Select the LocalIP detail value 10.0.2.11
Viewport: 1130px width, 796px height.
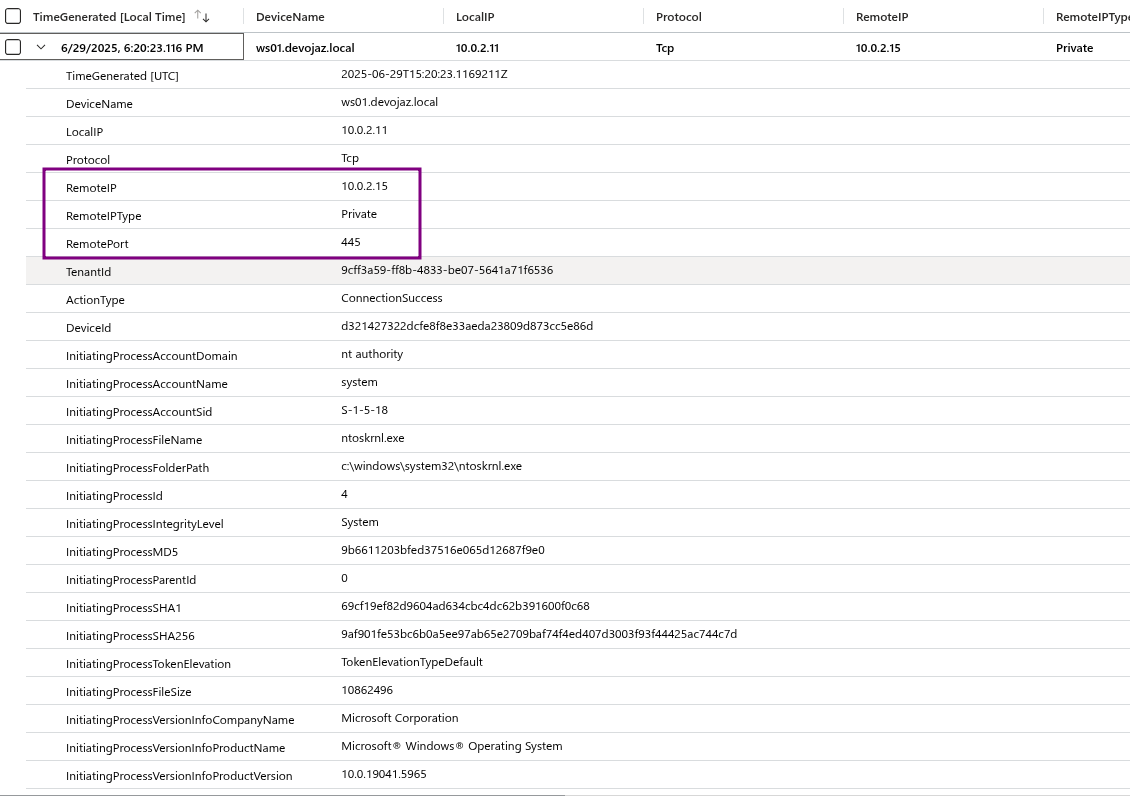(x=364, y=130)
